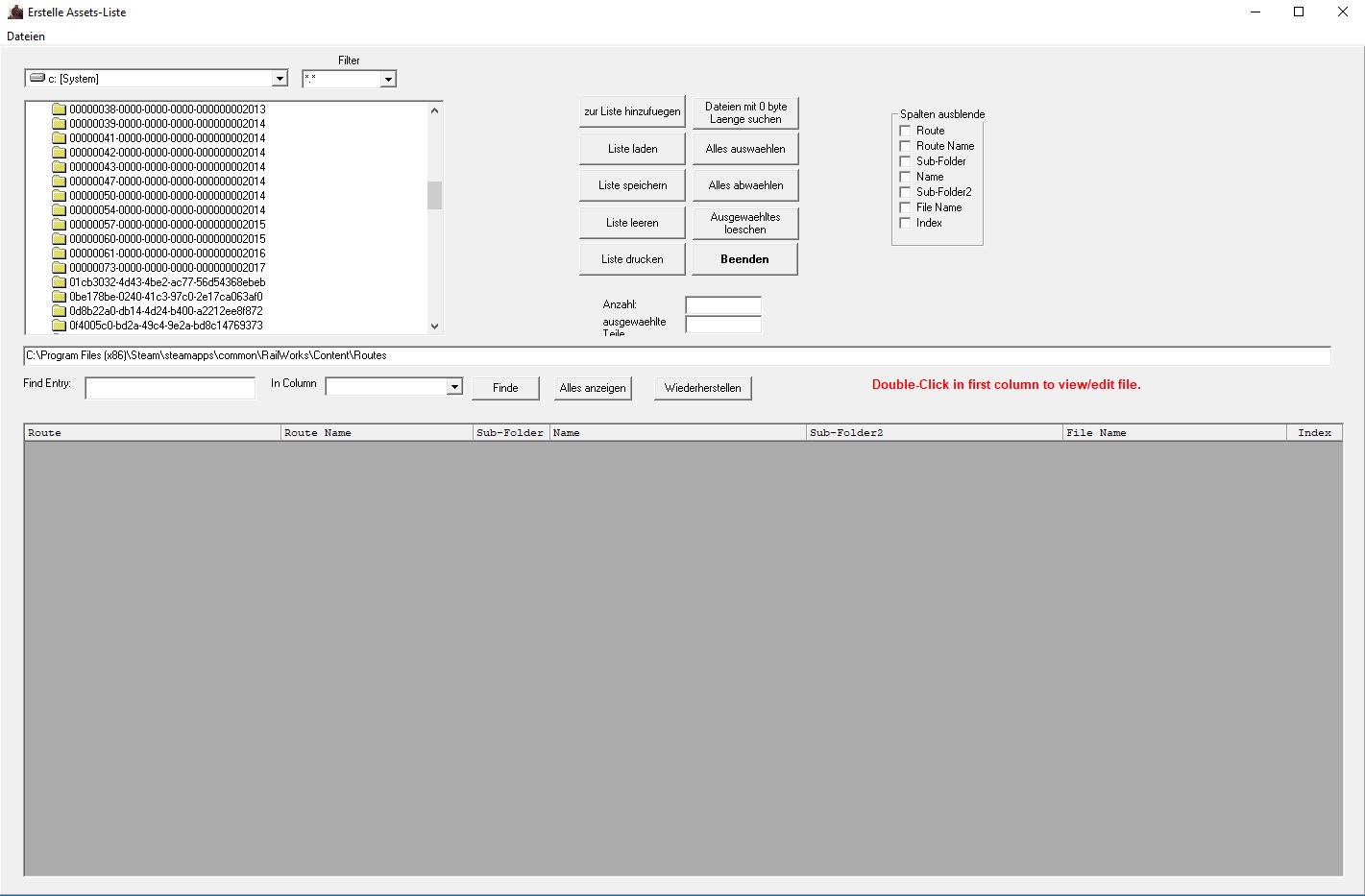Click the File Name column header

[1175, 433]
